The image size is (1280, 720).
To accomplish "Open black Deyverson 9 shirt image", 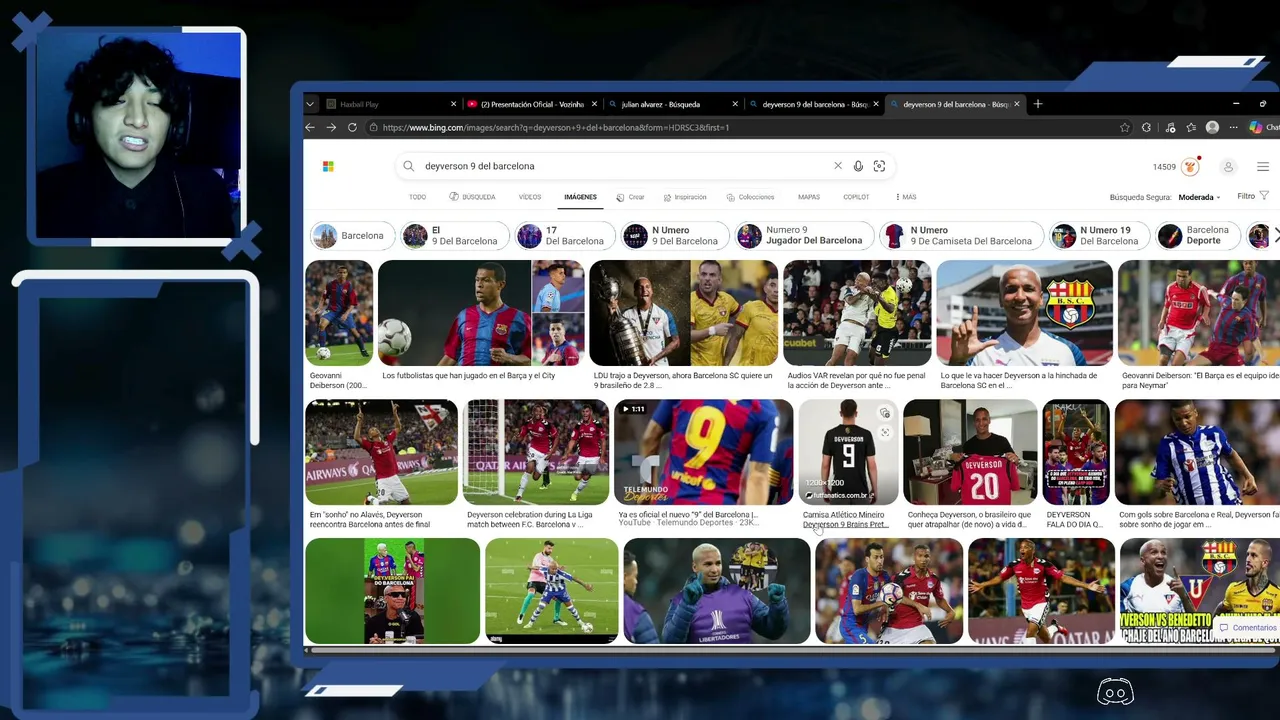I will point(848,452).
